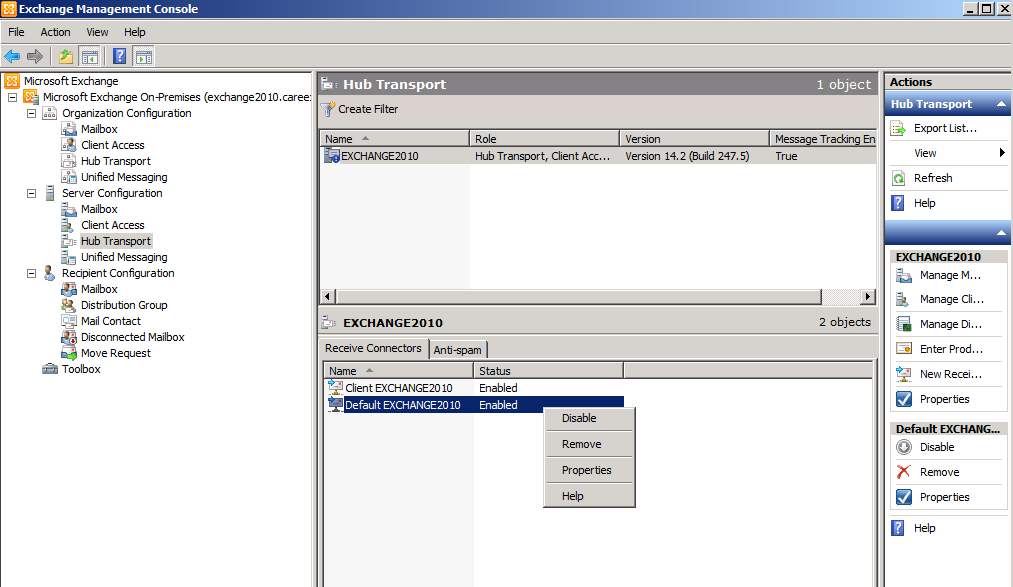Viewport: 1013px width, 587px height.
Task: Click the Client EXCHANGE2010 connector icon
Action: coord(335,387)
